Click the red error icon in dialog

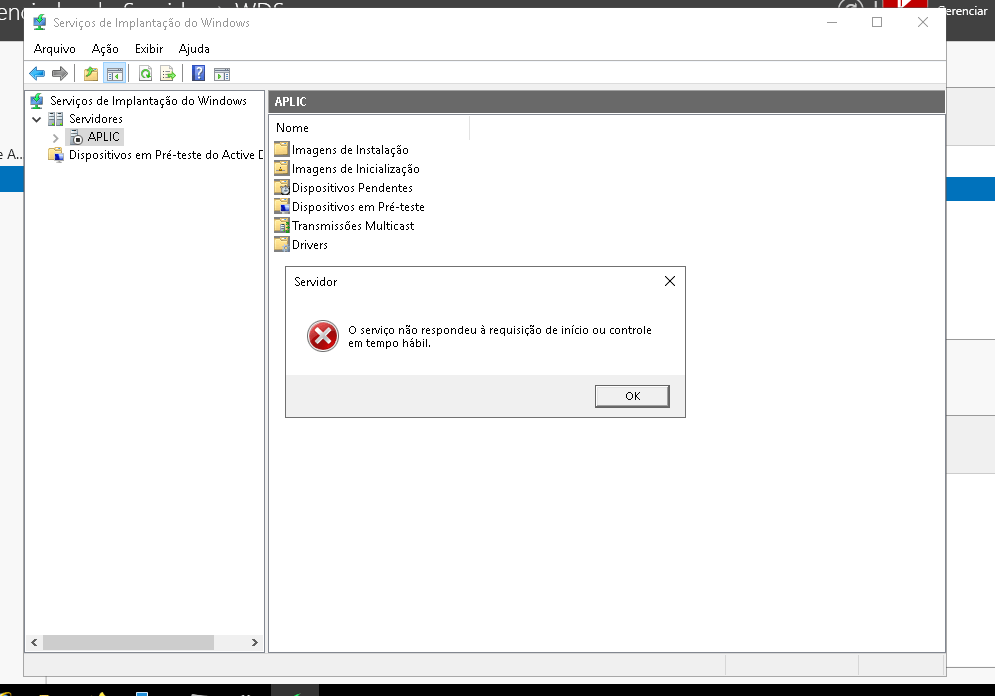tap(323, 336)
